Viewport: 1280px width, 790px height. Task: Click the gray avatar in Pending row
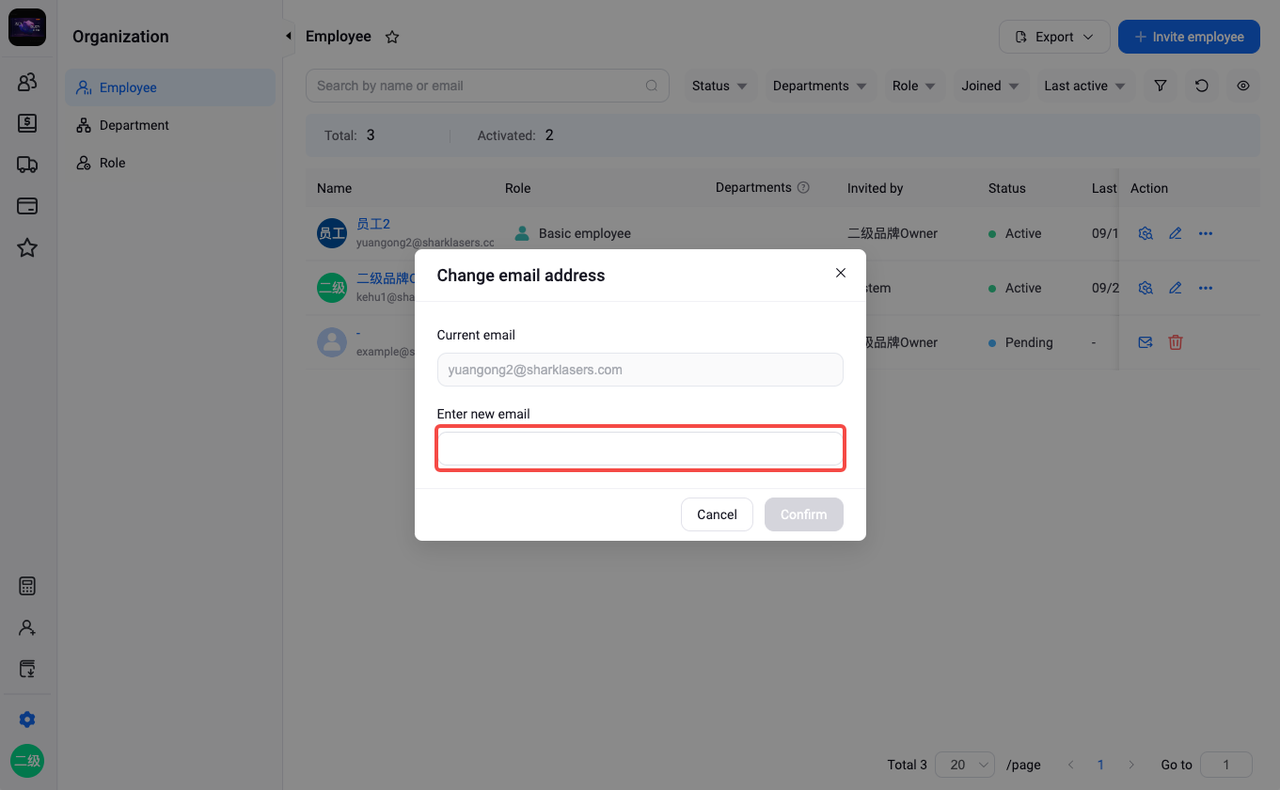click(x=332, y=343)
